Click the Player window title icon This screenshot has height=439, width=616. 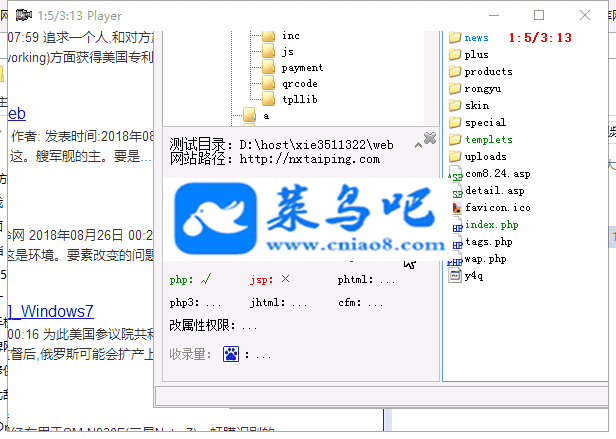point(24,15)
